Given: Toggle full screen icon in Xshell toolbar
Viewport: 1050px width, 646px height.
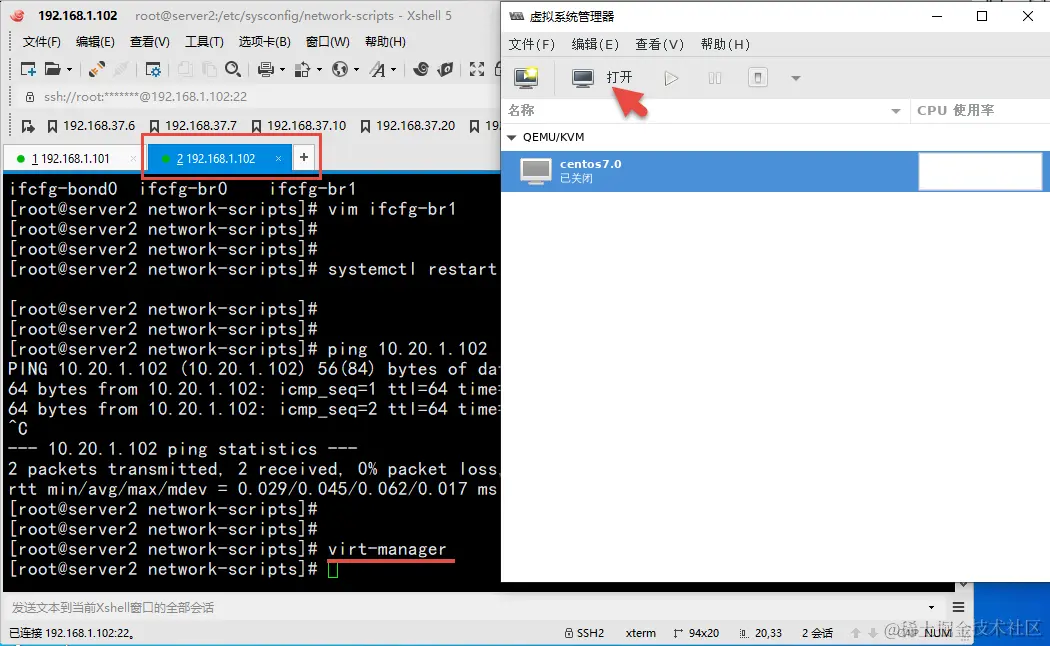Looking at the screenshot, I should 477,69.
